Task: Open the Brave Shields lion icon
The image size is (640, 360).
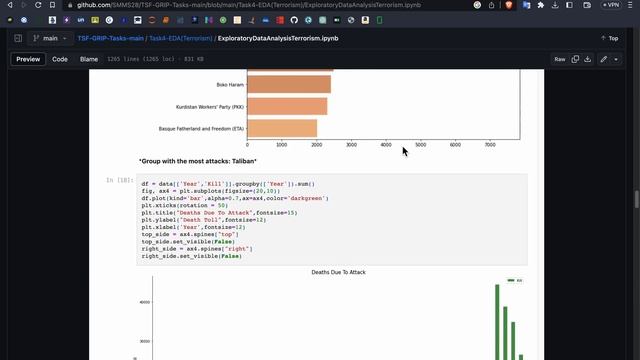Action: point(509,5)
